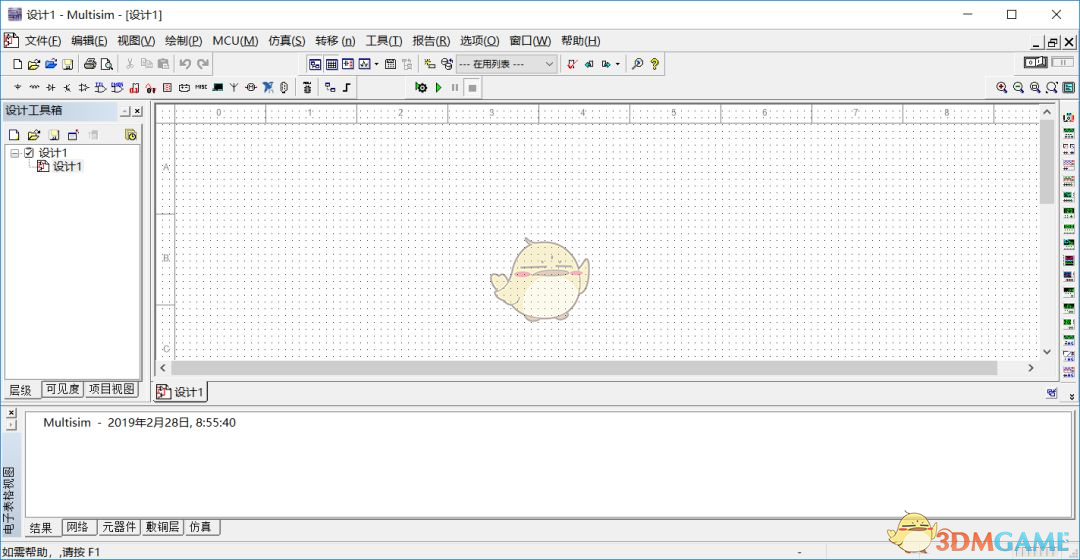Screen dimensions: 1080x560
Task: Select the 设计1 schematic tree item
Action: pos(67,166)
